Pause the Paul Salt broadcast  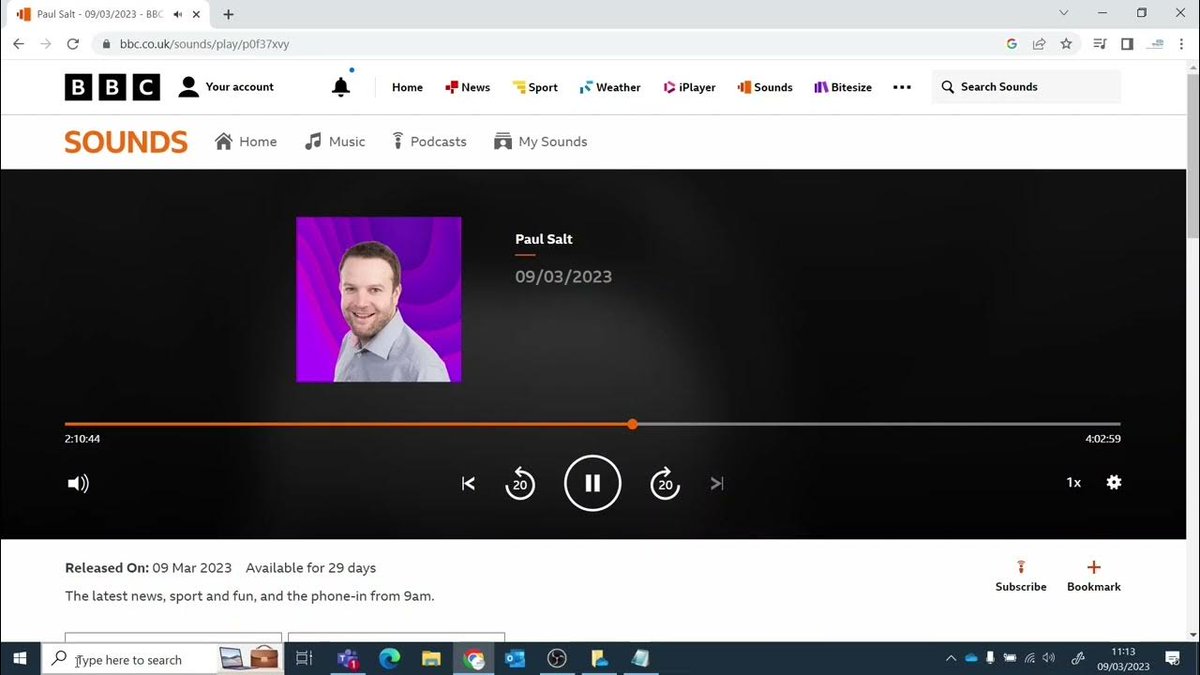(x=593, y=483)
